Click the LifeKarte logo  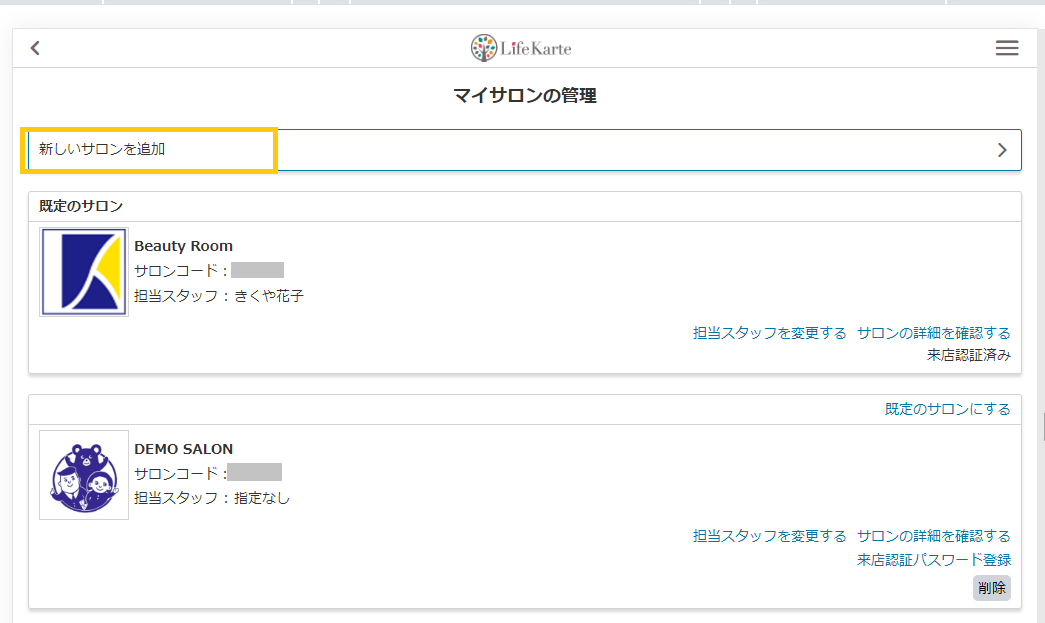click(521, 48)
